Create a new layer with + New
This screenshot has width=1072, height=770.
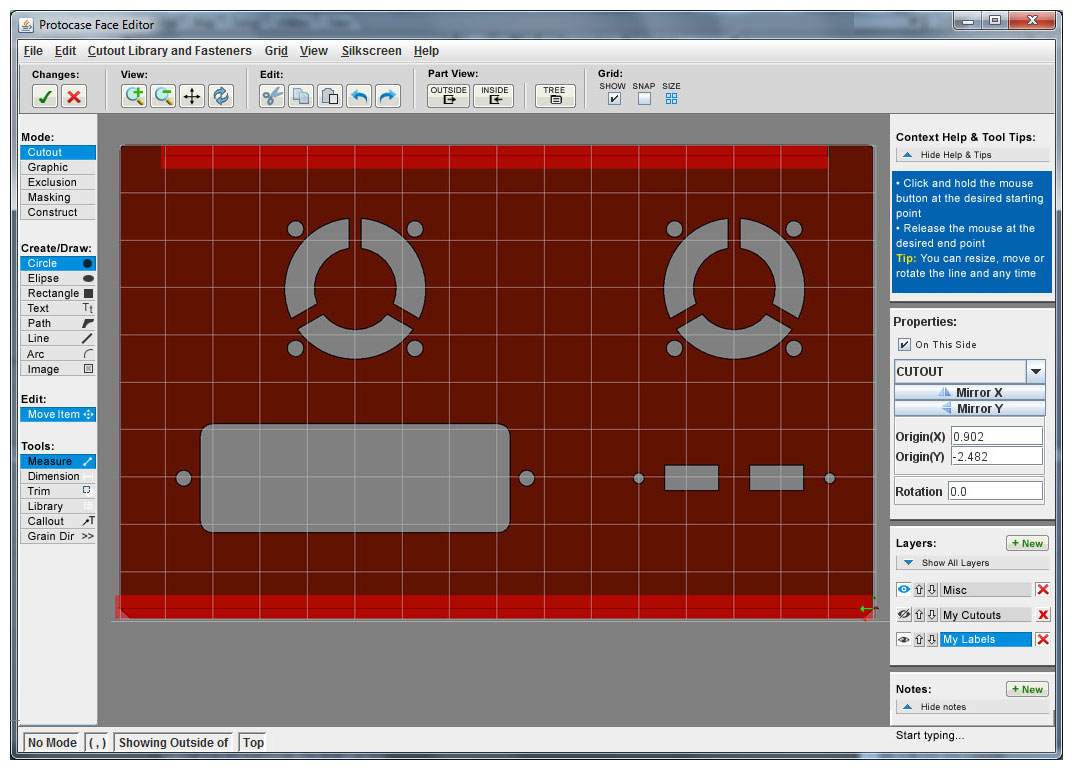[x=1026, y=542]
